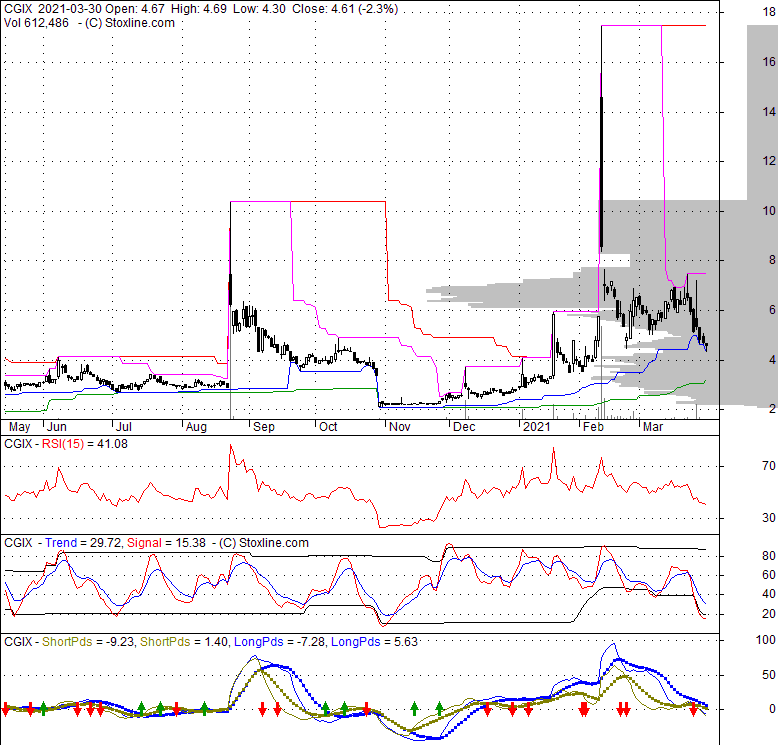Click the 'Vol 612,486' volume readout
Viewport: 780px width, 745px height.
tap(36, 23)
